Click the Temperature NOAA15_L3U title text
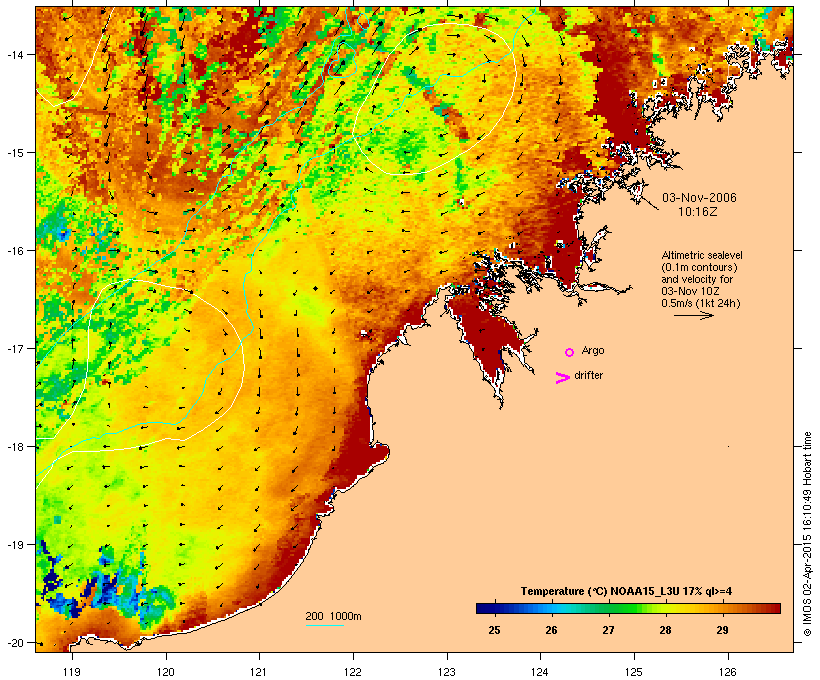This screenshot has height=680, width=820. click(x=626, y=592)
